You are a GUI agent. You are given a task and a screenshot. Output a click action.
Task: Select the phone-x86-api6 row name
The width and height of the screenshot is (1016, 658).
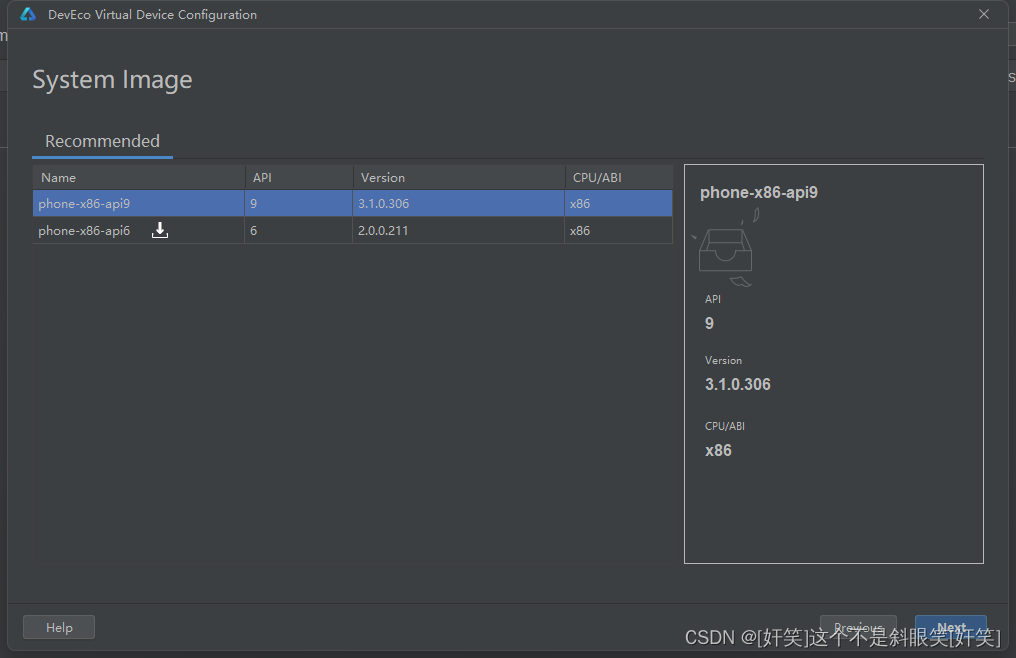(84, 231)
